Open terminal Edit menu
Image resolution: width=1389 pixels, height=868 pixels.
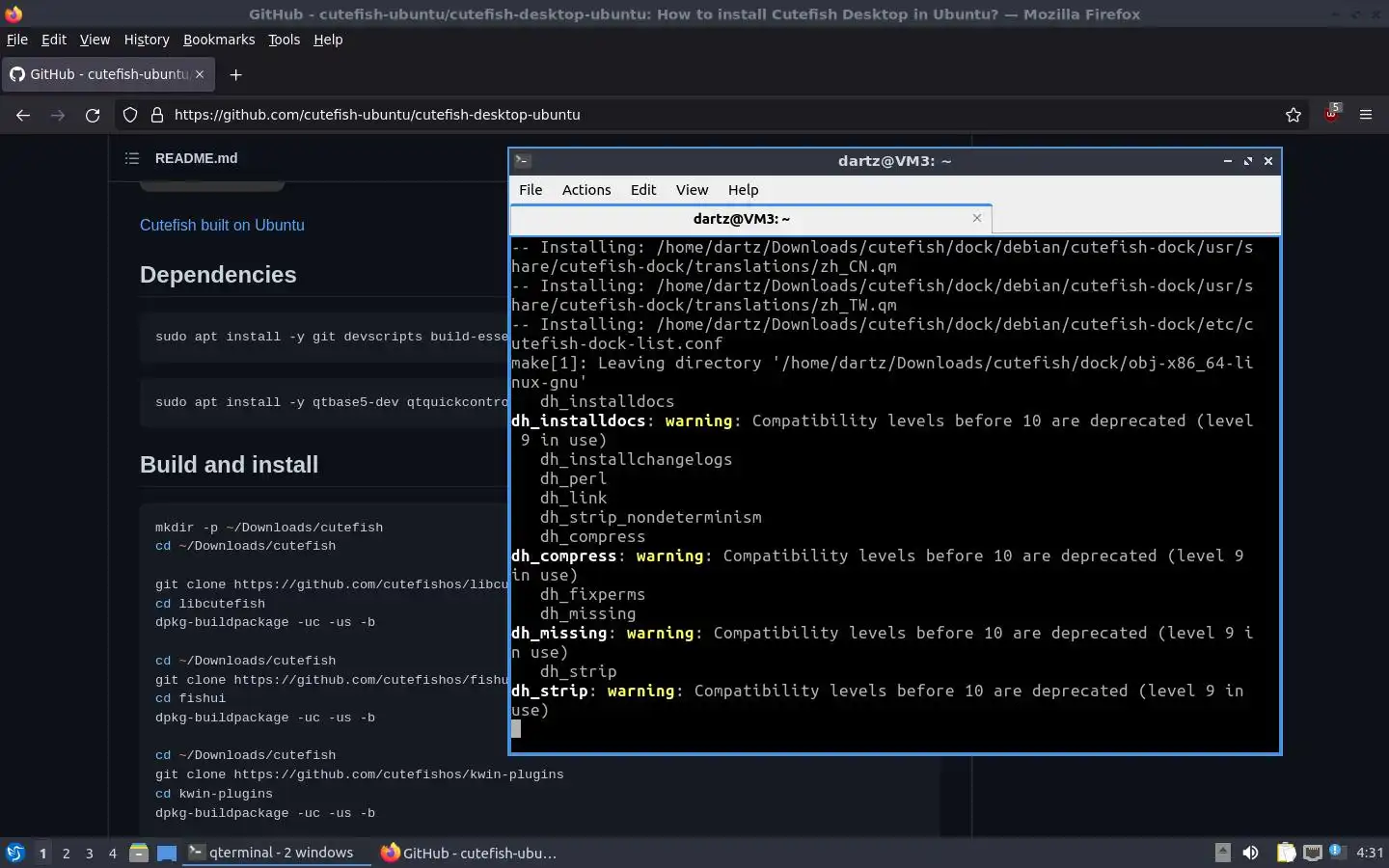(643, 190)
